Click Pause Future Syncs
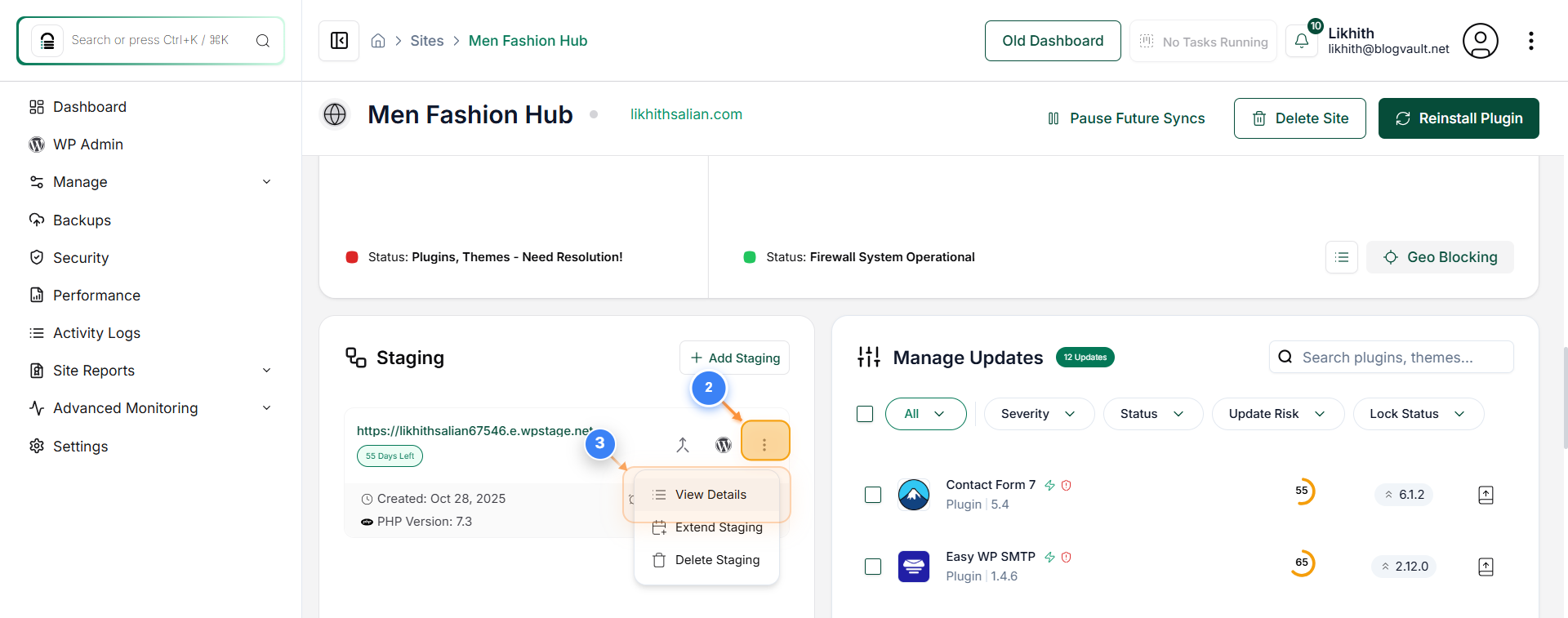This screenshot has width=1568, height=618. point(1126,118)
